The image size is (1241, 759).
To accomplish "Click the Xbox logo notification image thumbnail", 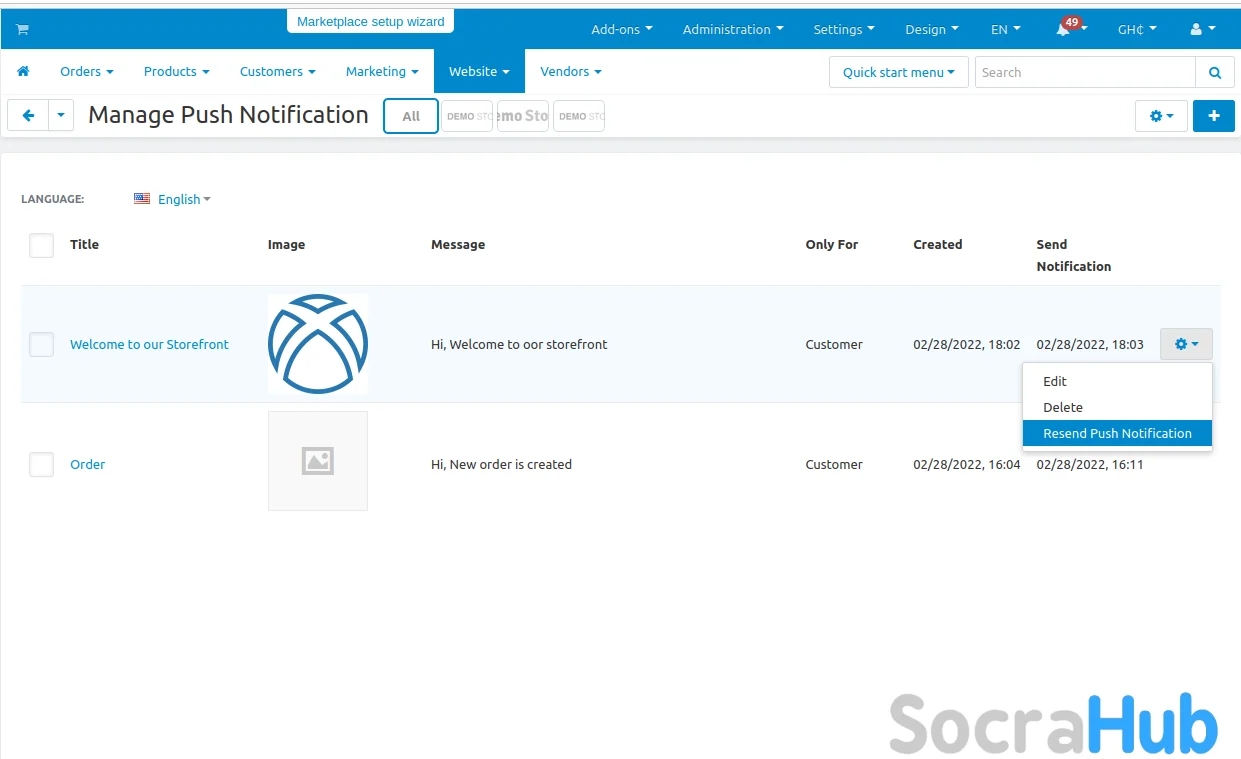I will coord(317,344).
